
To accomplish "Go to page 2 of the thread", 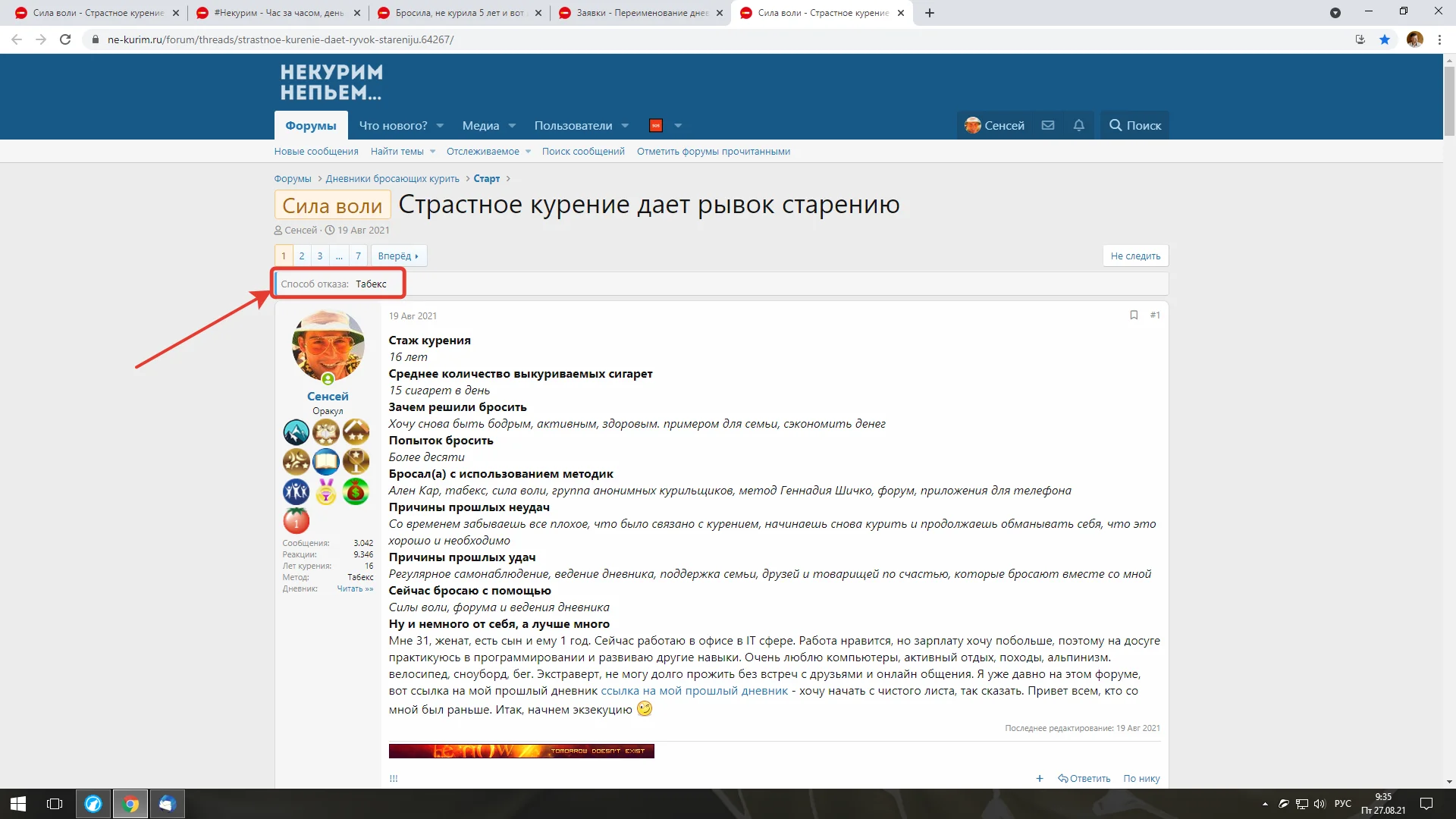I will [x=301, y=256].
